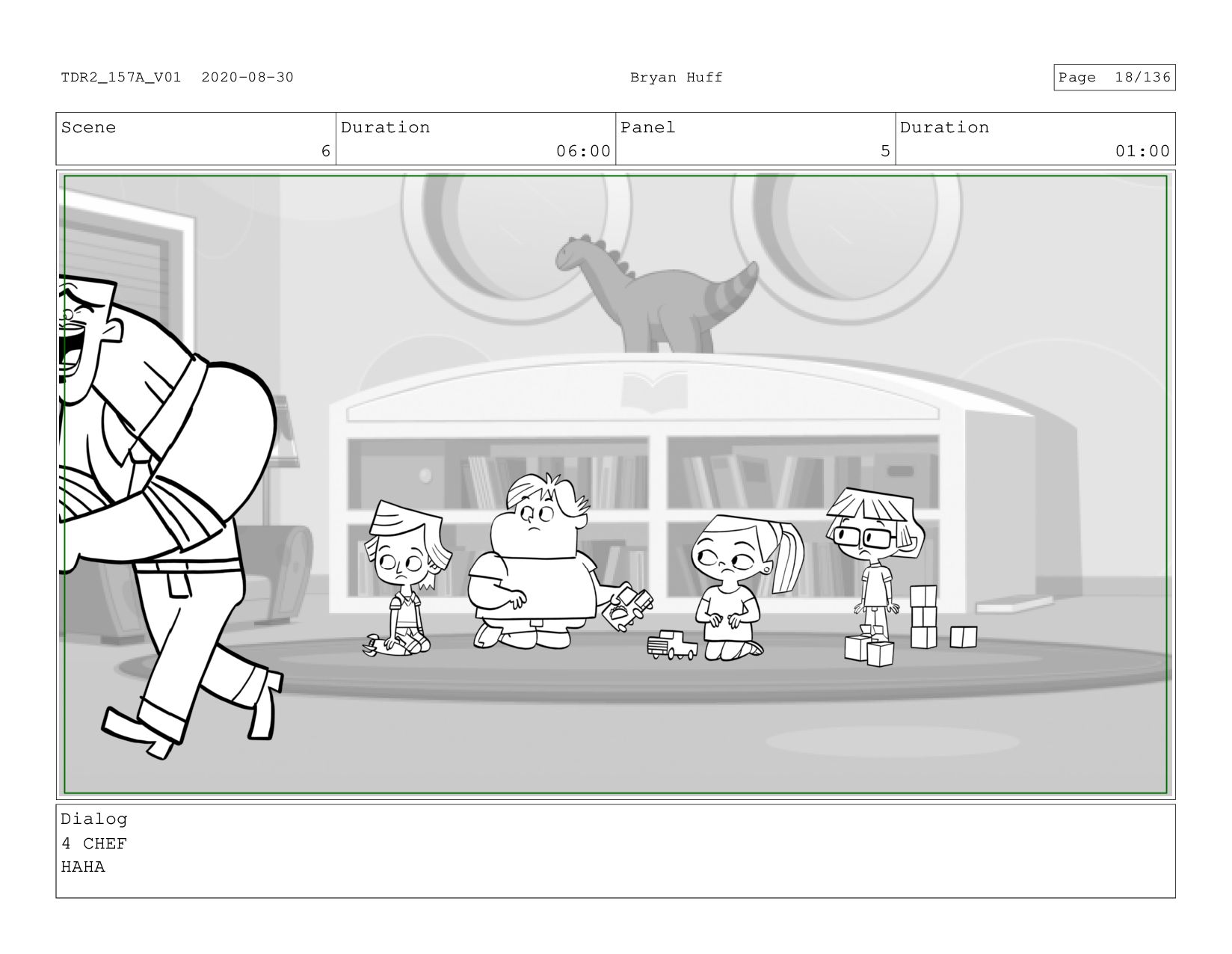The image size is (1232, 954).
Task: Select panel duration value 01:00
Action: tap(1142, 151)
